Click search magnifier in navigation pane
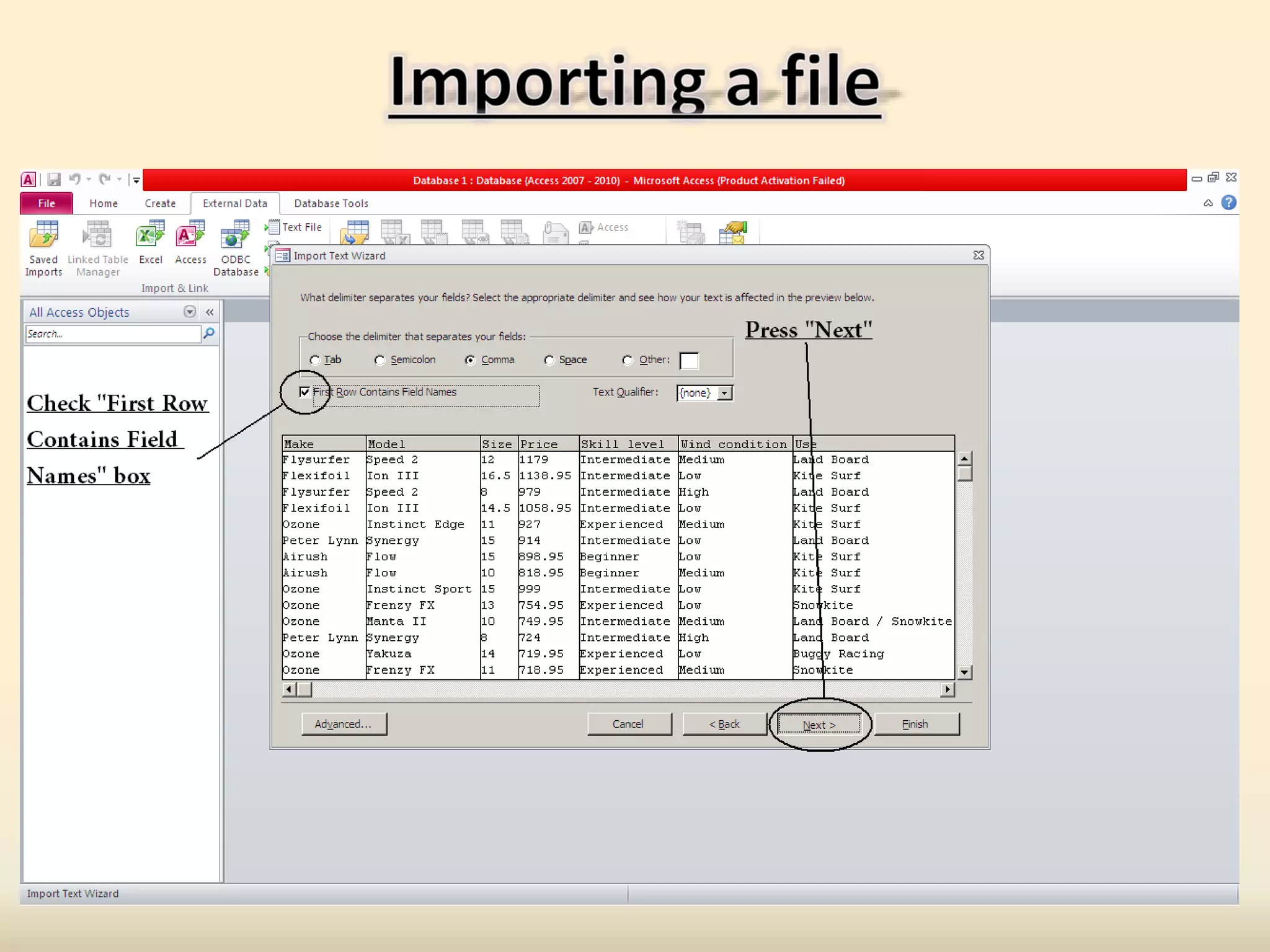Viewport: 1270px width, 952px height. click(210, 333)
